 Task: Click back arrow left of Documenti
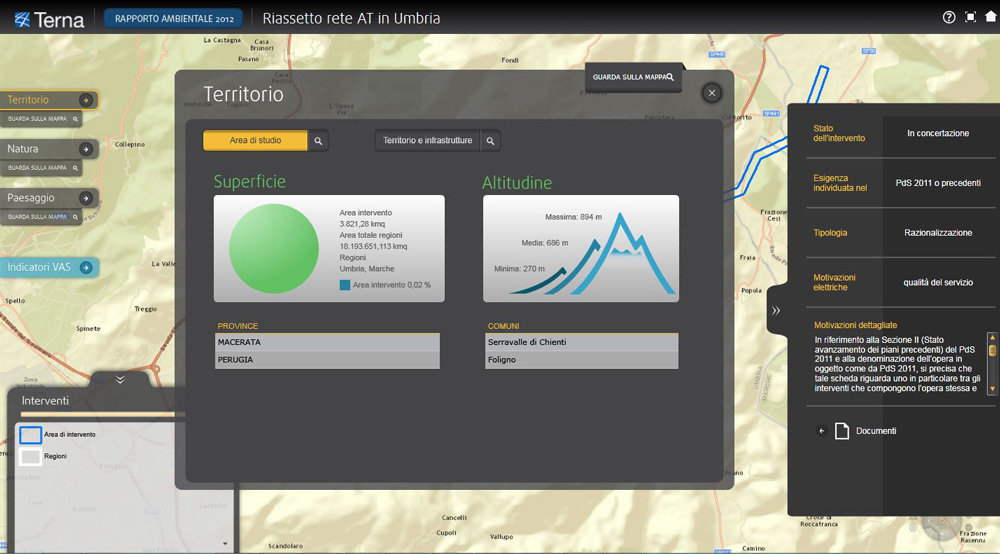pyautogui.click(x=822, y=431)
